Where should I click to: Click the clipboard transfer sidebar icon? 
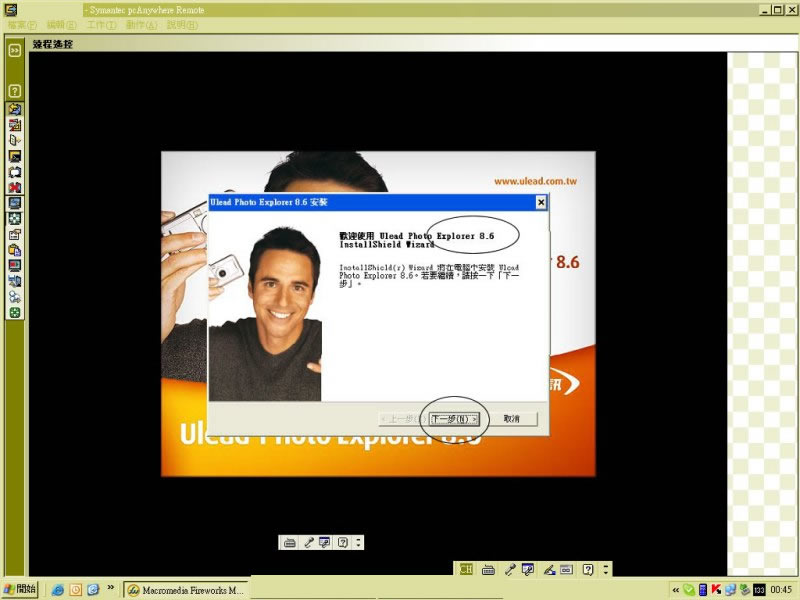15,250
